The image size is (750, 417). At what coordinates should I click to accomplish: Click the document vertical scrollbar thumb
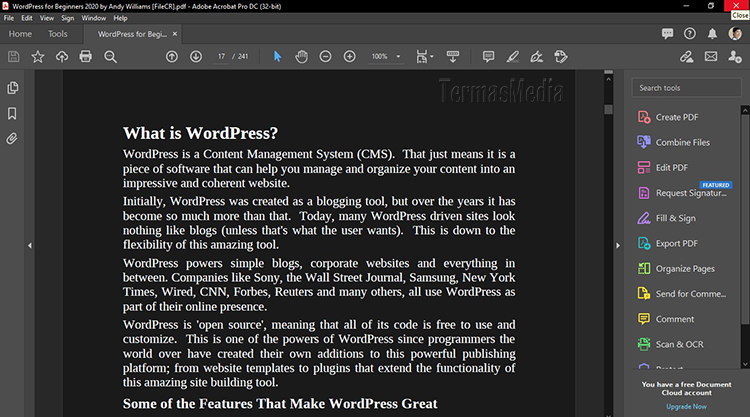(608, 110)
